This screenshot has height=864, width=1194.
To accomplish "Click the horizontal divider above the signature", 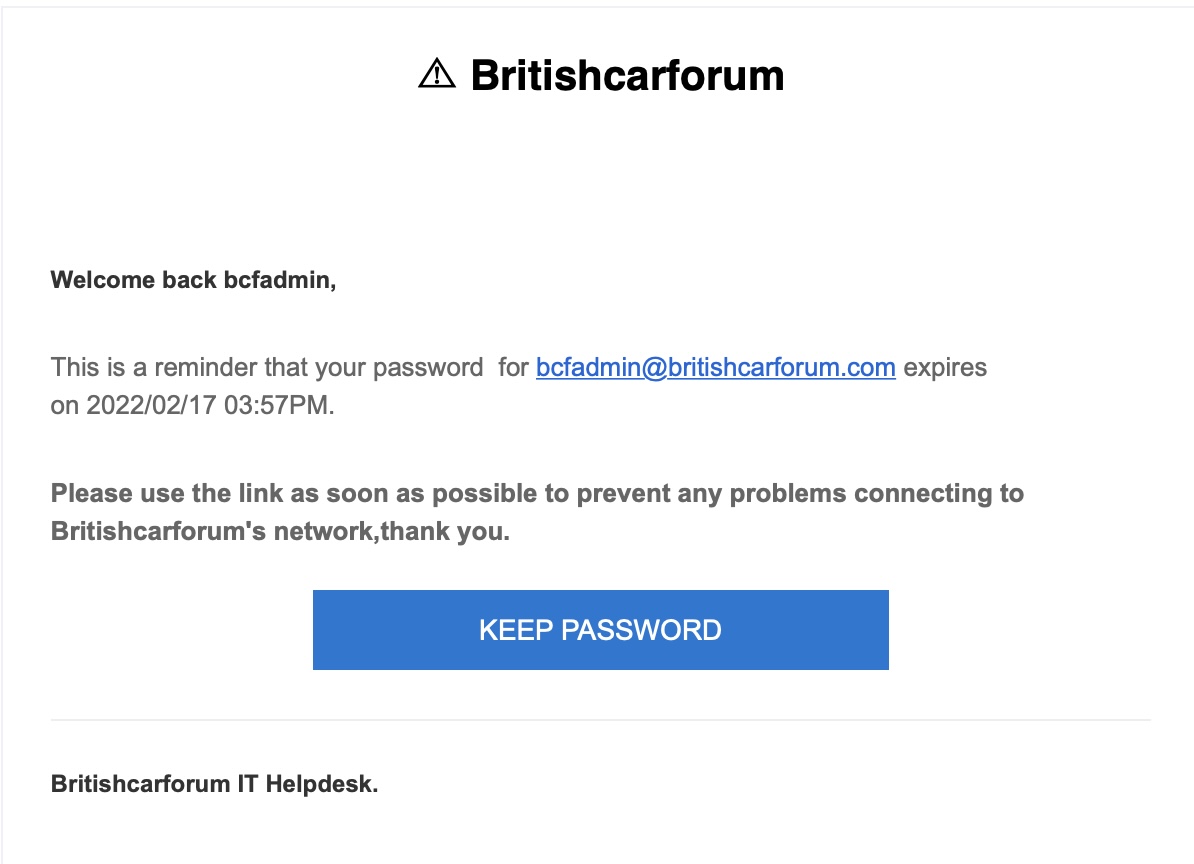I will point(600,720).
